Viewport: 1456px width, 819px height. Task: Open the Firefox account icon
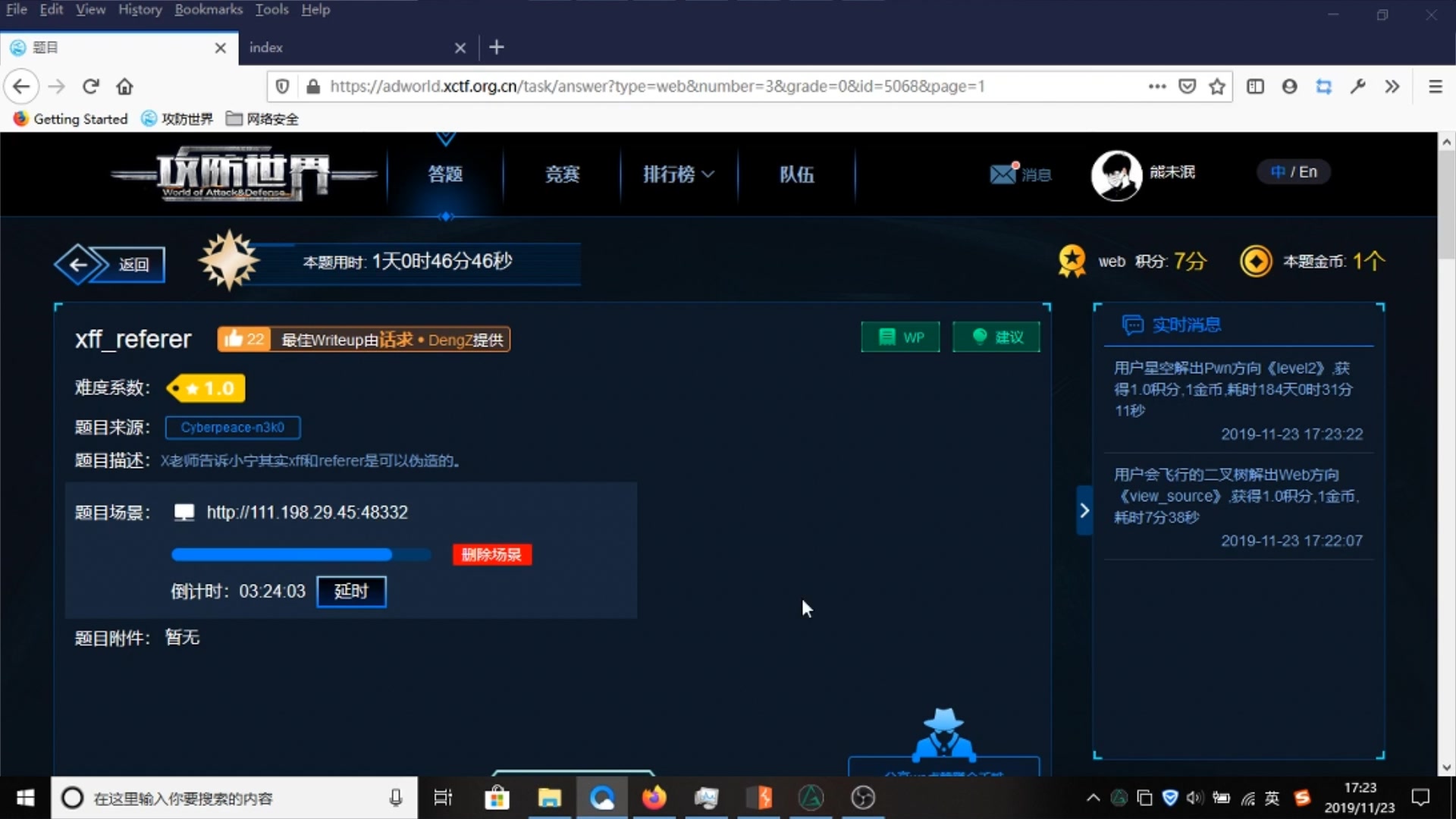pos(1289,86)
